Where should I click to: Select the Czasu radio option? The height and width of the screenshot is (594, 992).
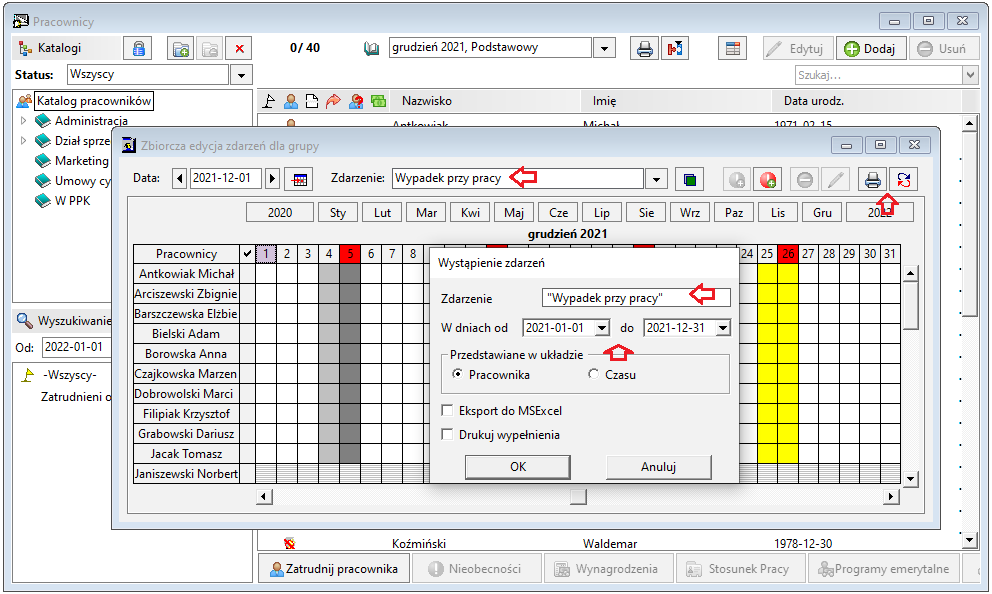pos(593,374)
